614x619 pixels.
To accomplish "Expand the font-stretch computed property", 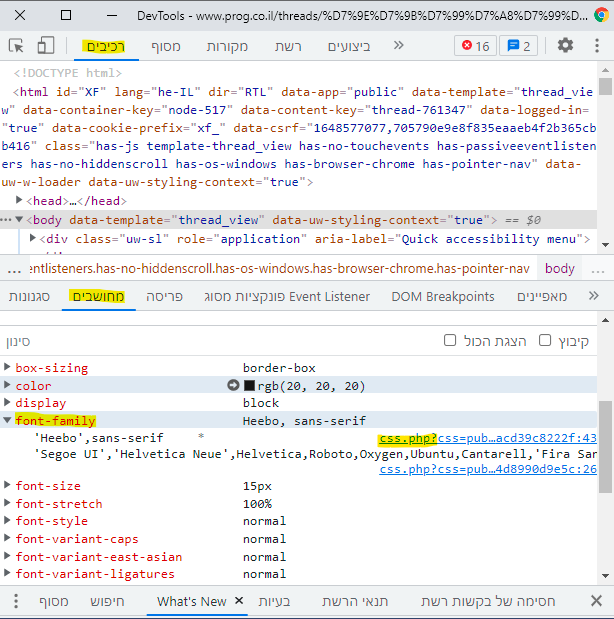I will point(7,503).
